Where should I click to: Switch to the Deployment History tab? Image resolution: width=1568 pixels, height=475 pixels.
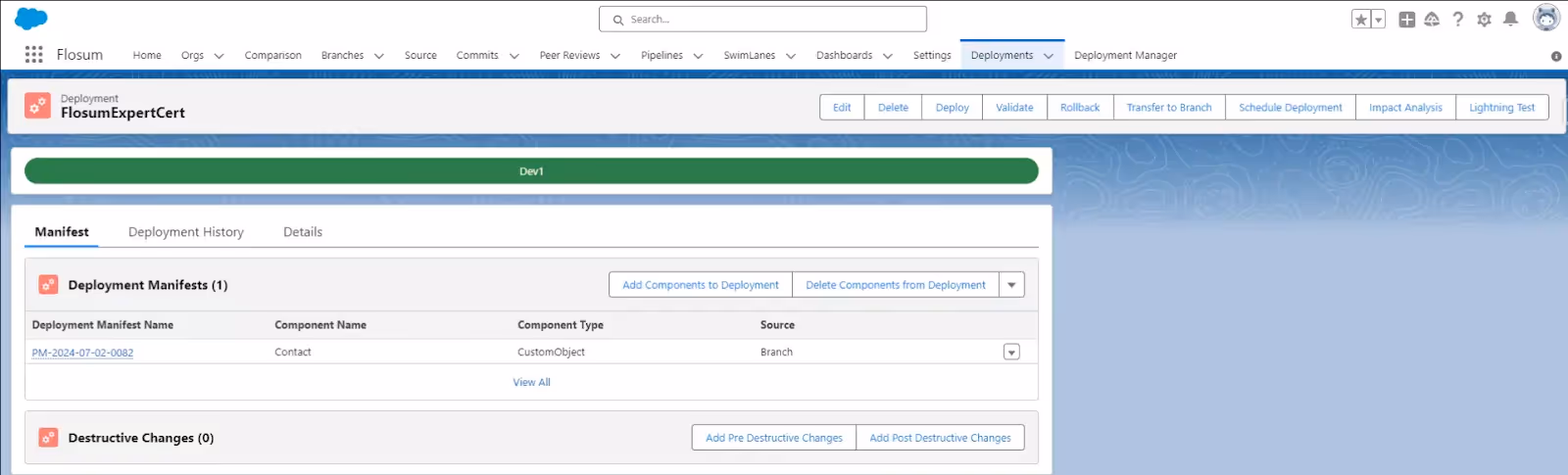coord(185,232)
